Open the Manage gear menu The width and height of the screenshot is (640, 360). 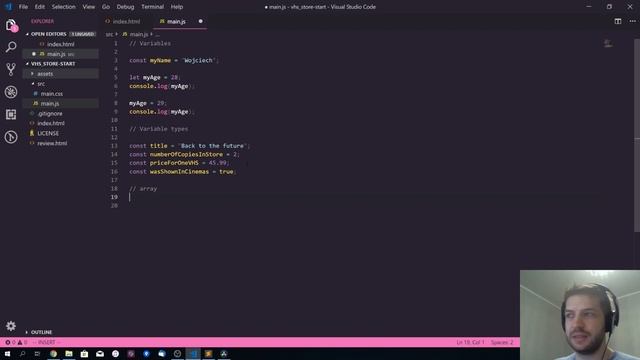(11, 326)
